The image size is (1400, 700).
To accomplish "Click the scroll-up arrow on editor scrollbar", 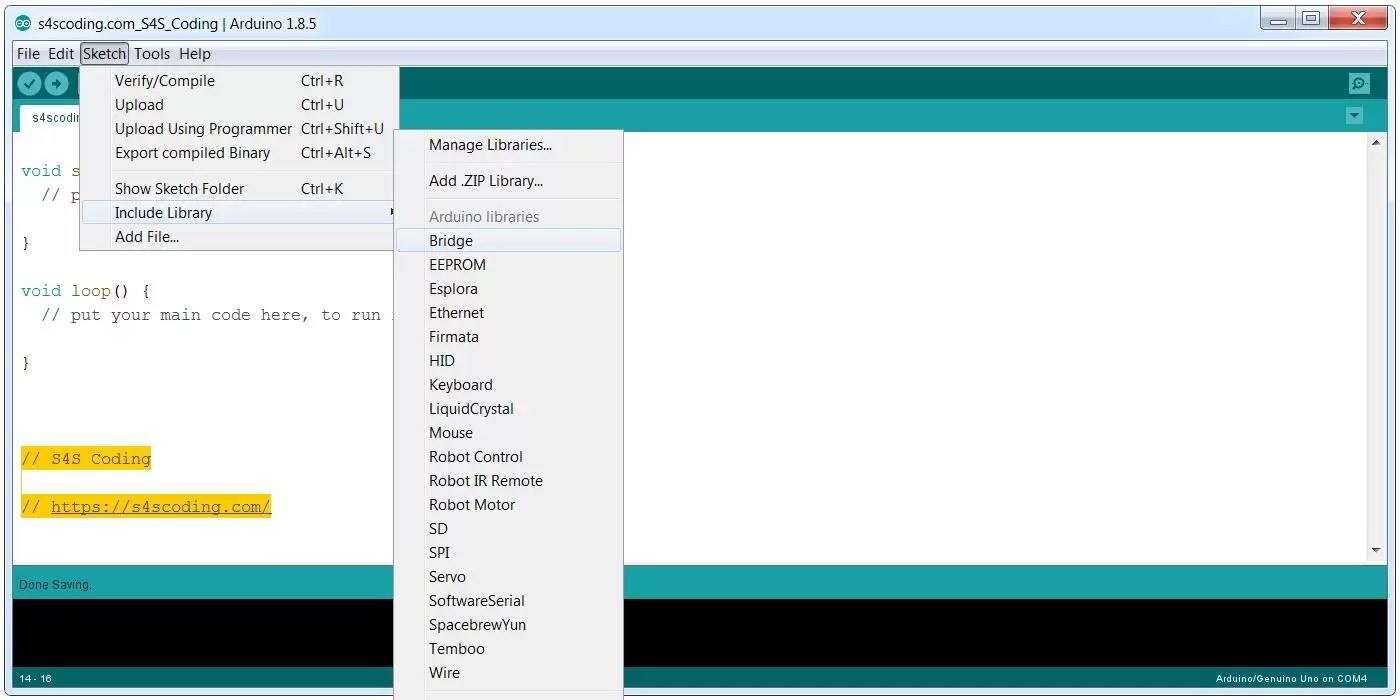I will coord(1375,143).
